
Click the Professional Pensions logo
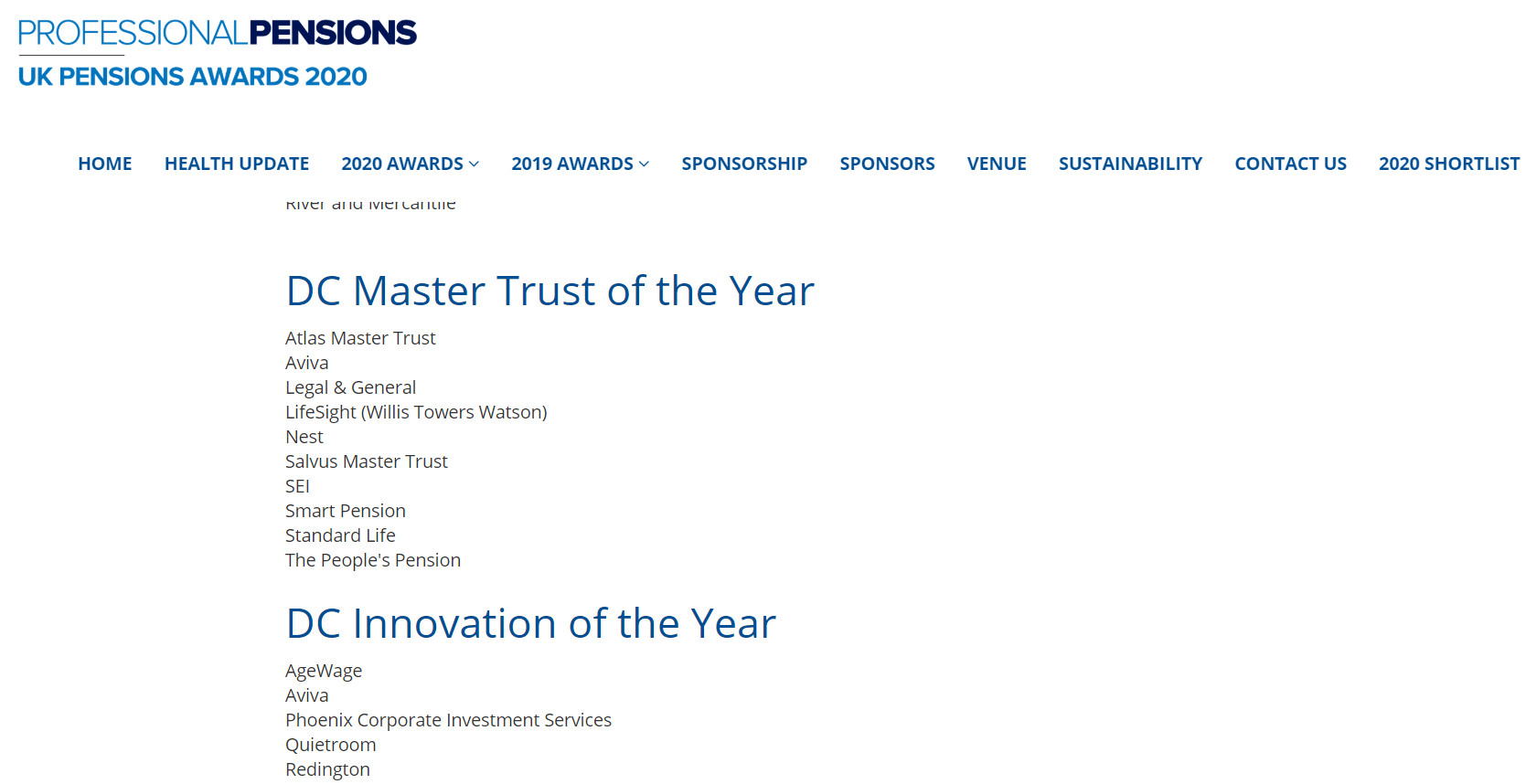point(217,33)
